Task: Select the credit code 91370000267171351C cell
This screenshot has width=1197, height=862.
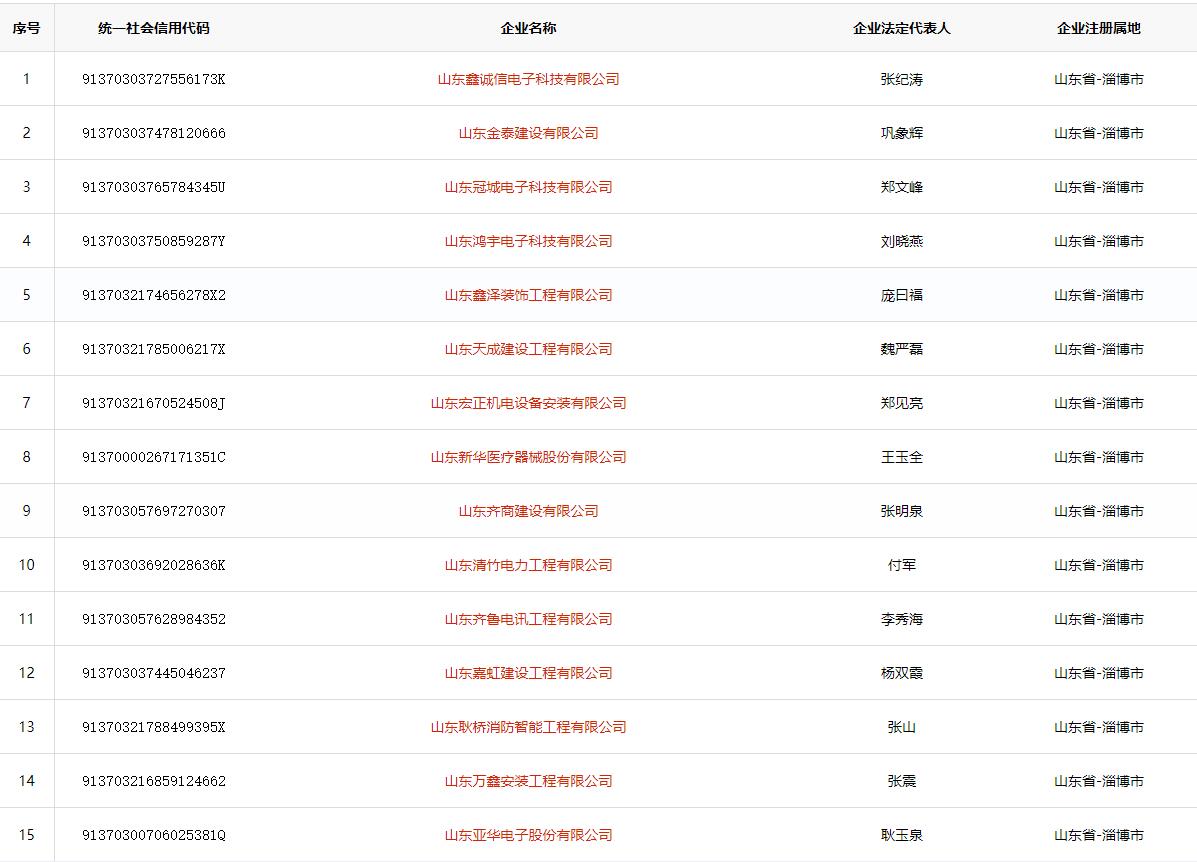Action: pyautogui.click(x=154, y=457)
